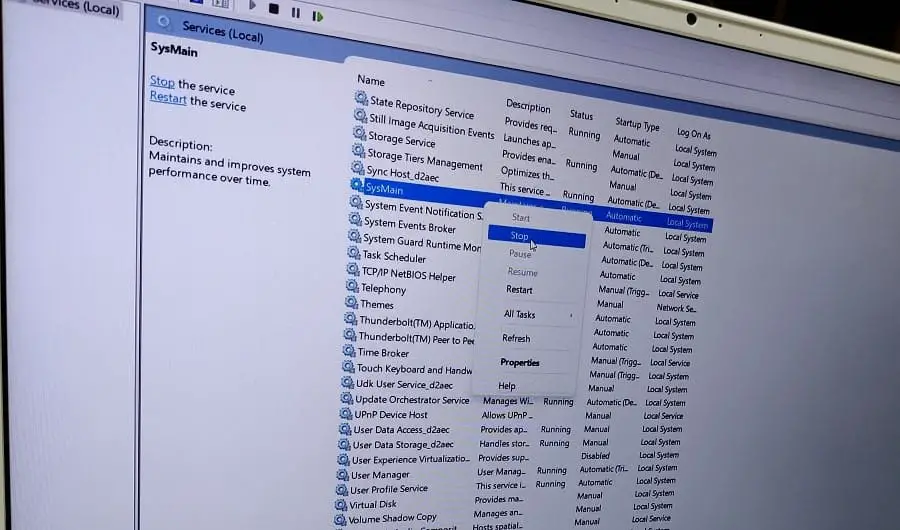The height and width of the screenshot is (530, 900).
Task: Click the Sync Host_d2aec gear icon
Action: [358, 168]
